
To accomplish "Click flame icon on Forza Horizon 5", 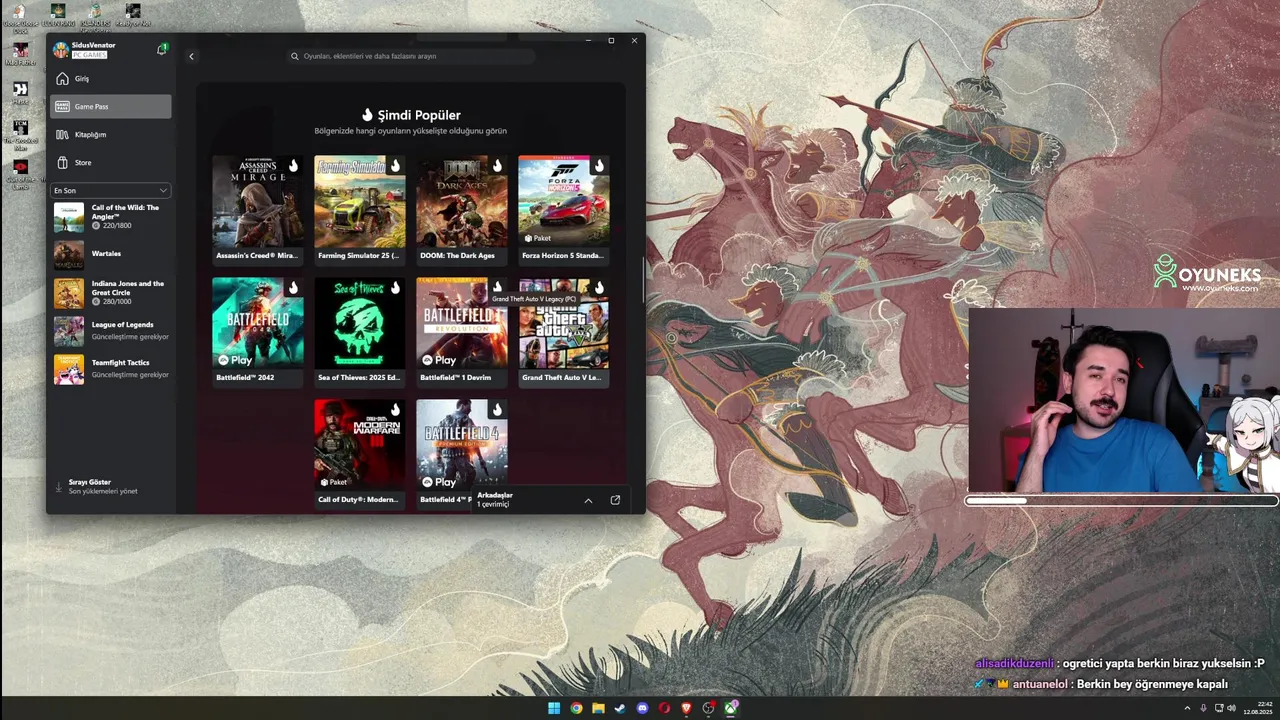I will 599,166.
